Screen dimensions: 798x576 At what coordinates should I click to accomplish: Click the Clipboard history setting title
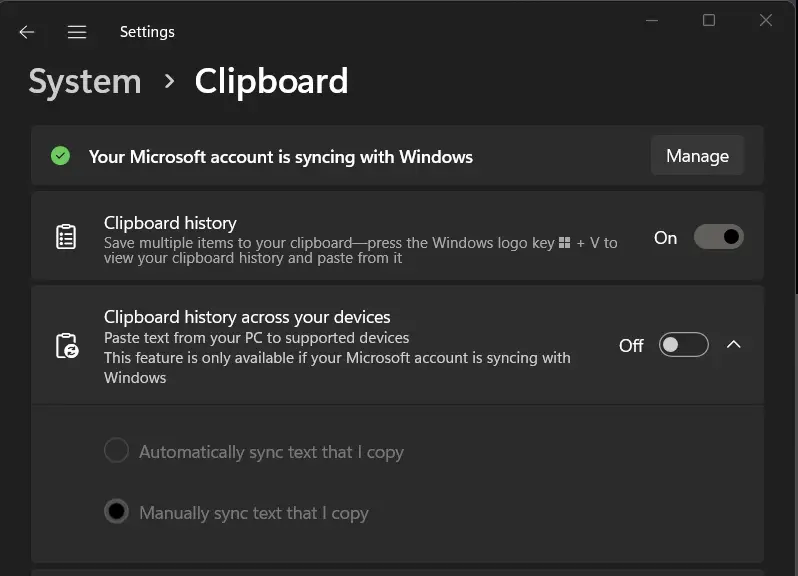coord(170,223)
